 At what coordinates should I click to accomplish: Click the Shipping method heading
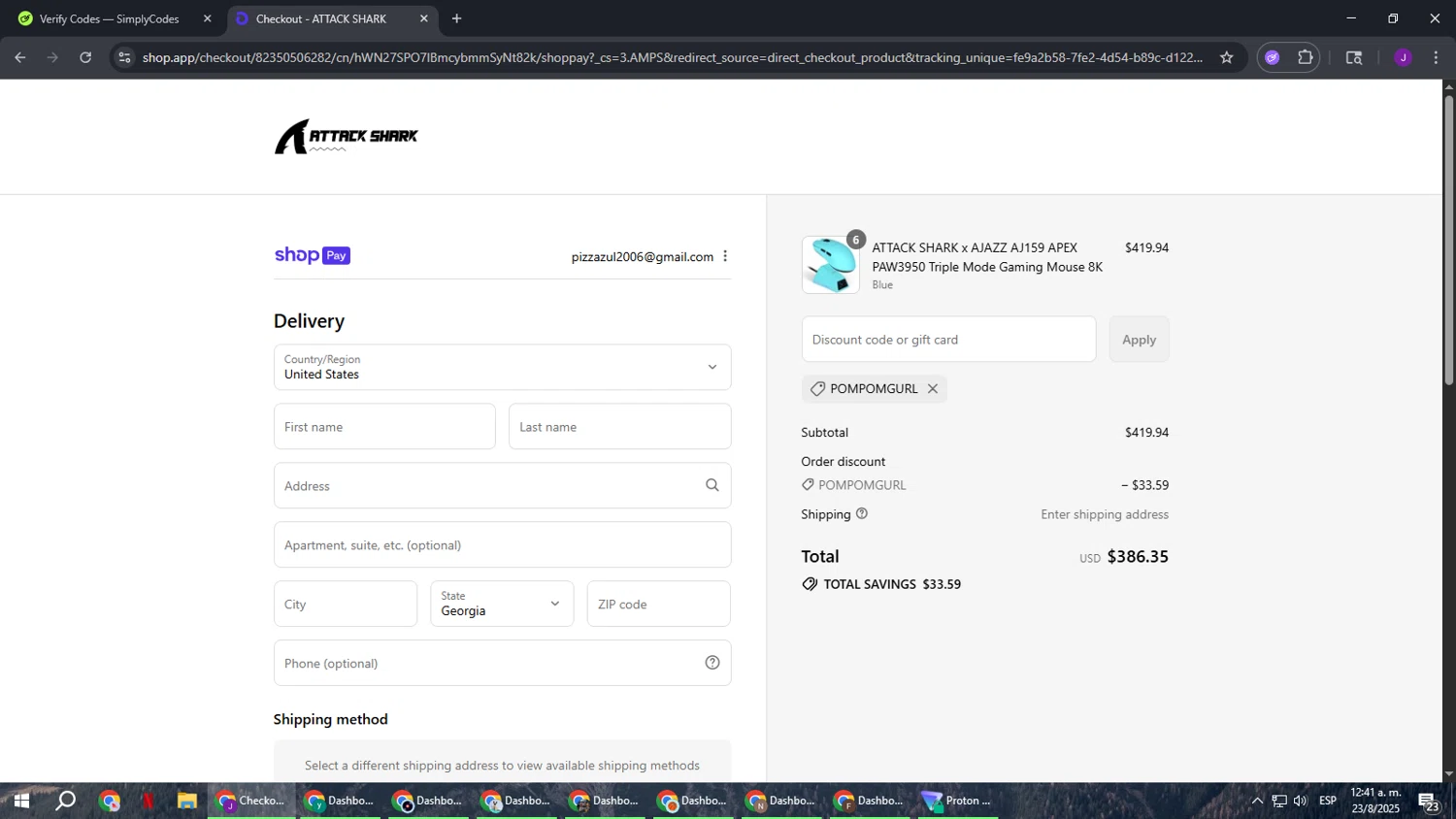(x=330, y=719)
